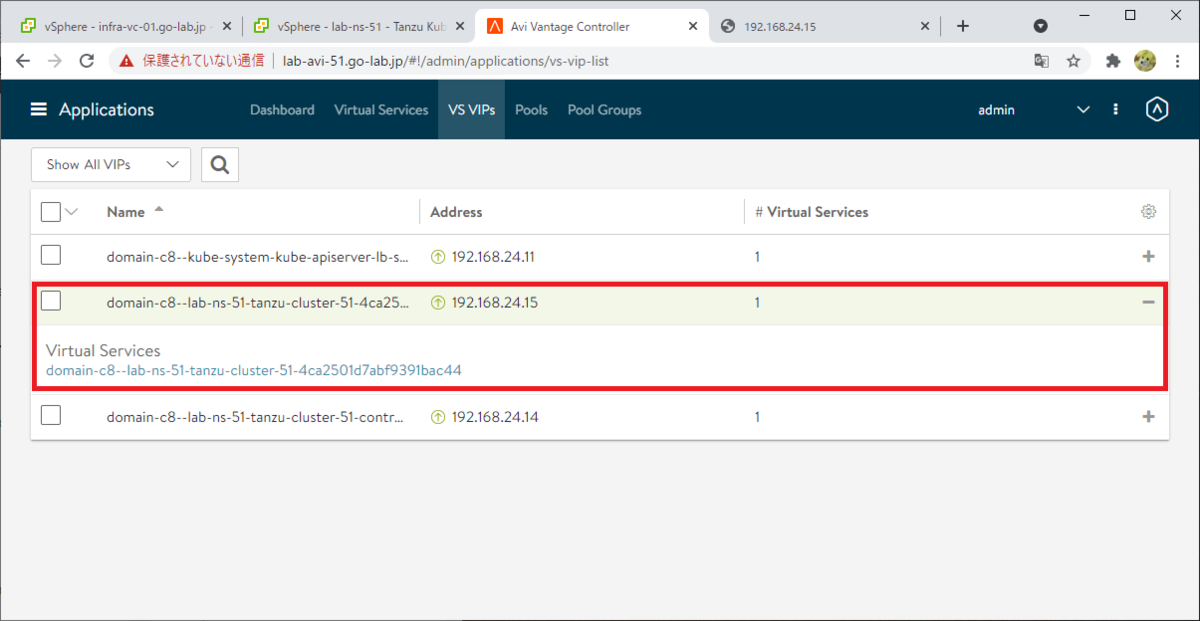Open the tanzu-cluster-51-4ca2501d7abf9391bac44 virtual service link
1200x621 pixels.
(254, 370)
